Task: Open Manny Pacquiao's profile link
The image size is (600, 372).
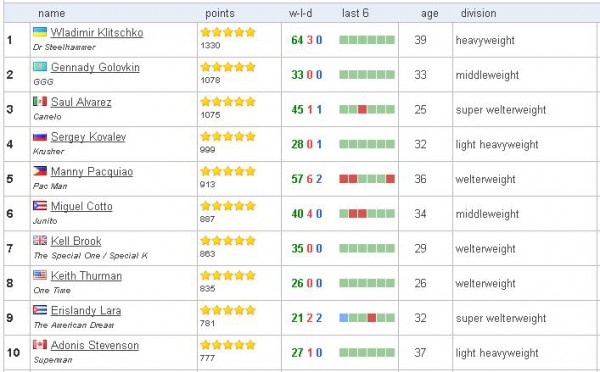Action: (x=92, y=171)
